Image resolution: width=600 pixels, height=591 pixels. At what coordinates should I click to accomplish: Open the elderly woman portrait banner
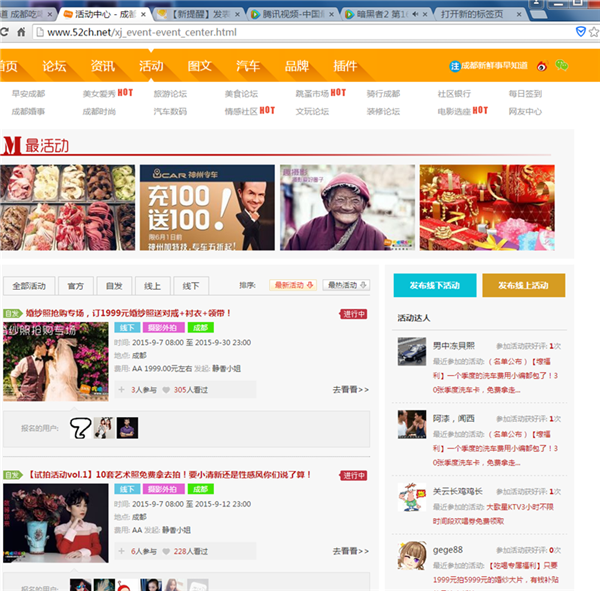347,207
